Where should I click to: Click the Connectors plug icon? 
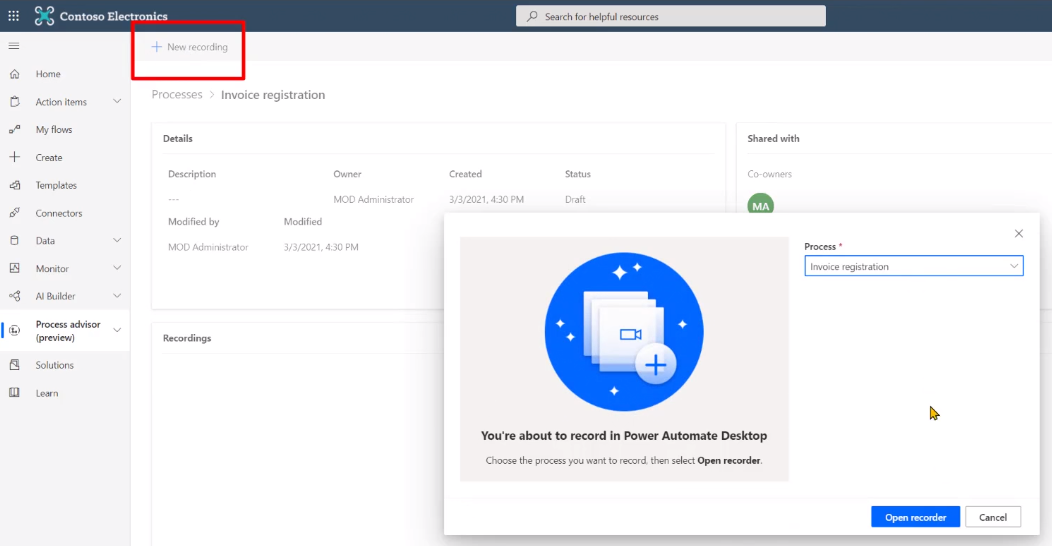pos(15,213)
